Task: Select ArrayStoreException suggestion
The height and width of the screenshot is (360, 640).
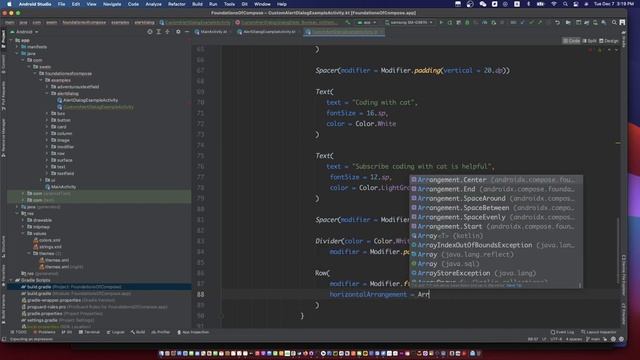Action: pyautogui.click(x=496, y=273)
